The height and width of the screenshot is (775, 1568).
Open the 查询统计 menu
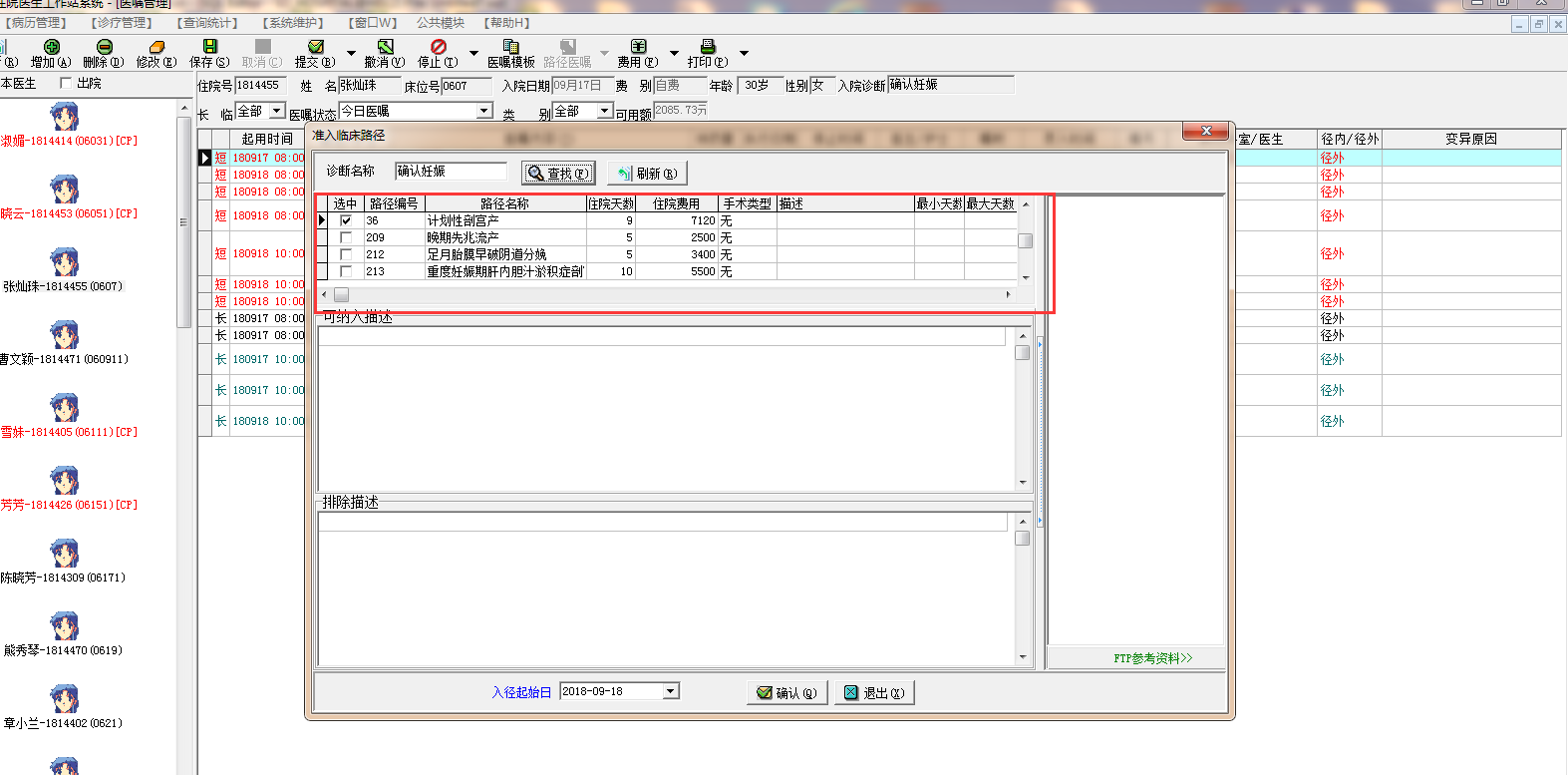207,23
